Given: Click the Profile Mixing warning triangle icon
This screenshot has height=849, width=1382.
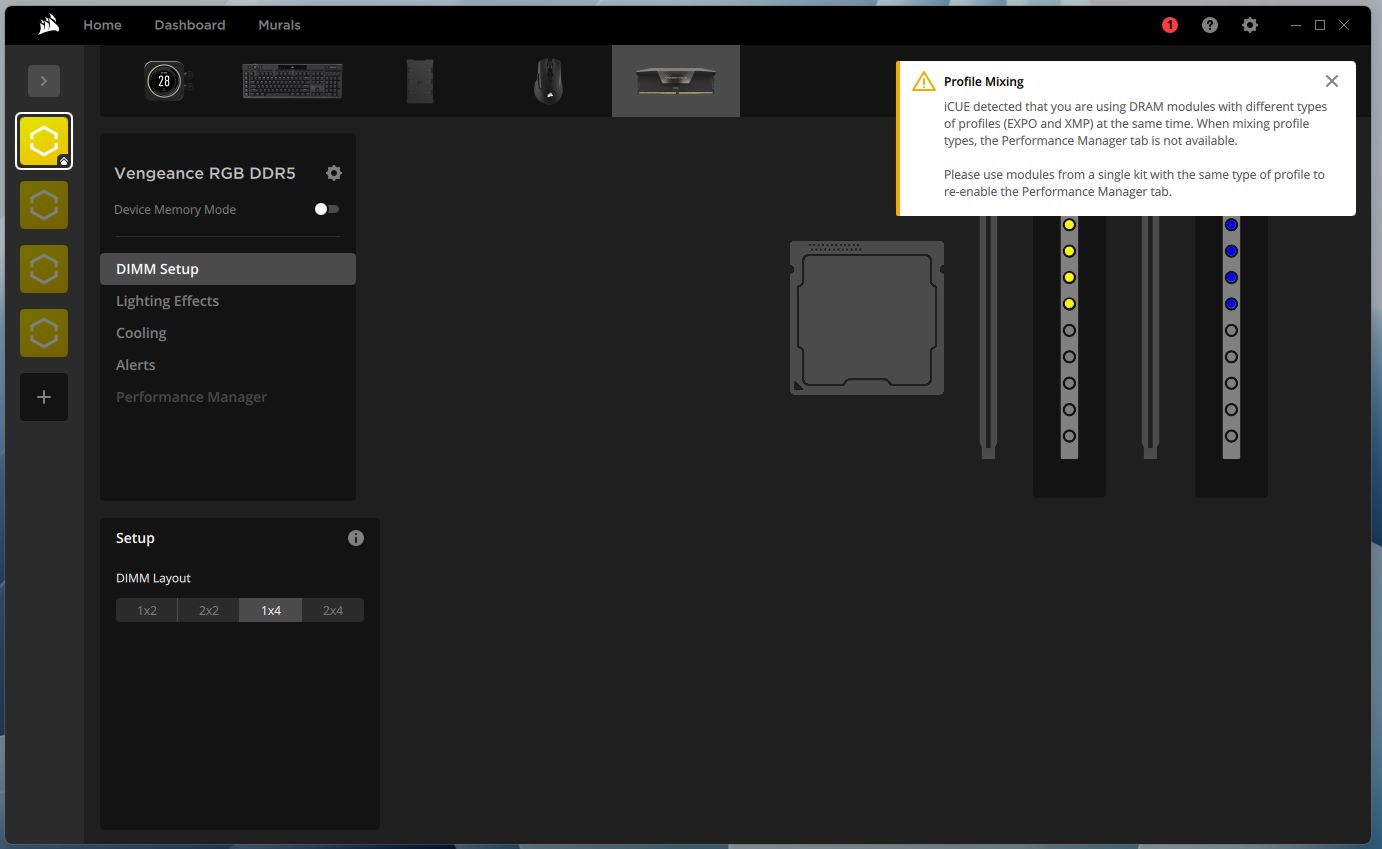Looking at the screenshot, I should pyautogui.click(x=923, y=81).
